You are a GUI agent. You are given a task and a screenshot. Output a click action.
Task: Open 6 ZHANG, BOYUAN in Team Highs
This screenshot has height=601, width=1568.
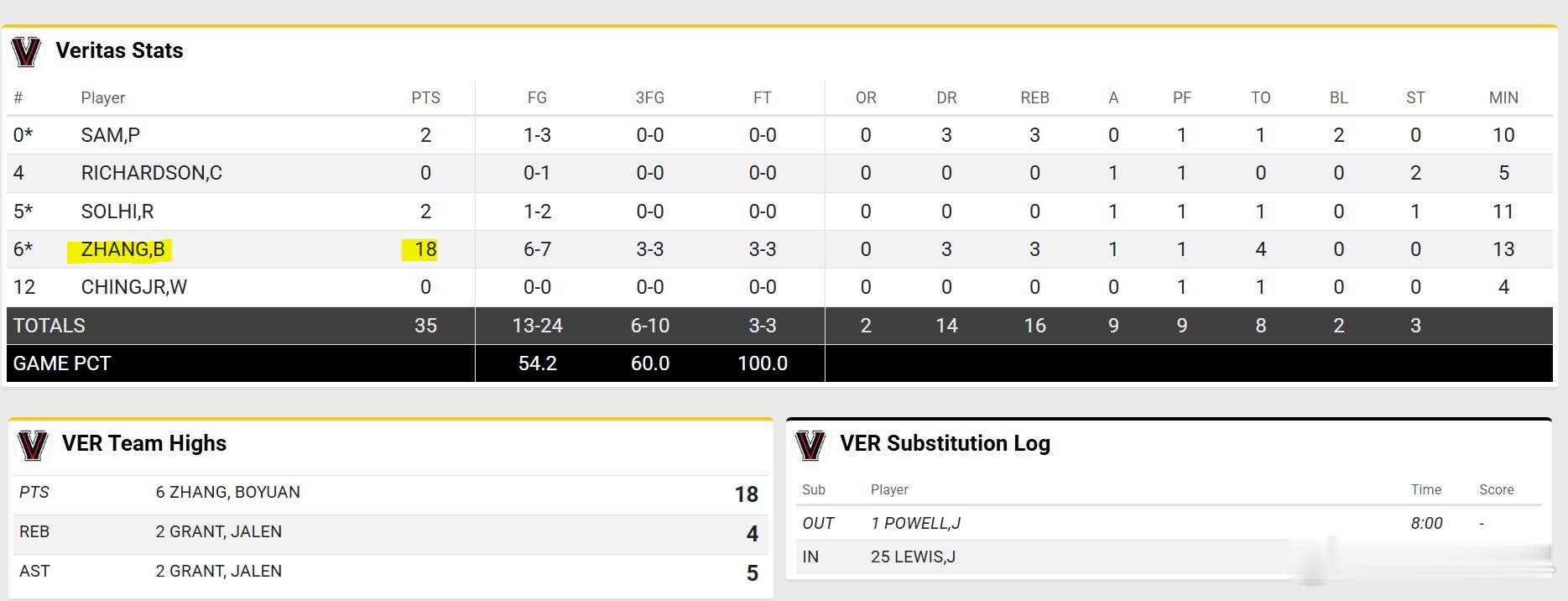pyautogui.click(x=227, y=493)
